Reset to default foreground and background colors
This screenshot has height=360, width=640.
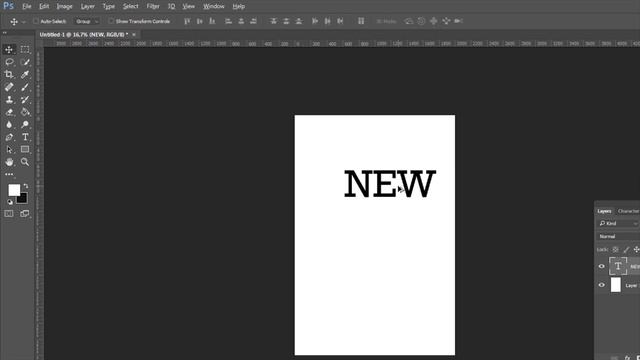[10, 202]
